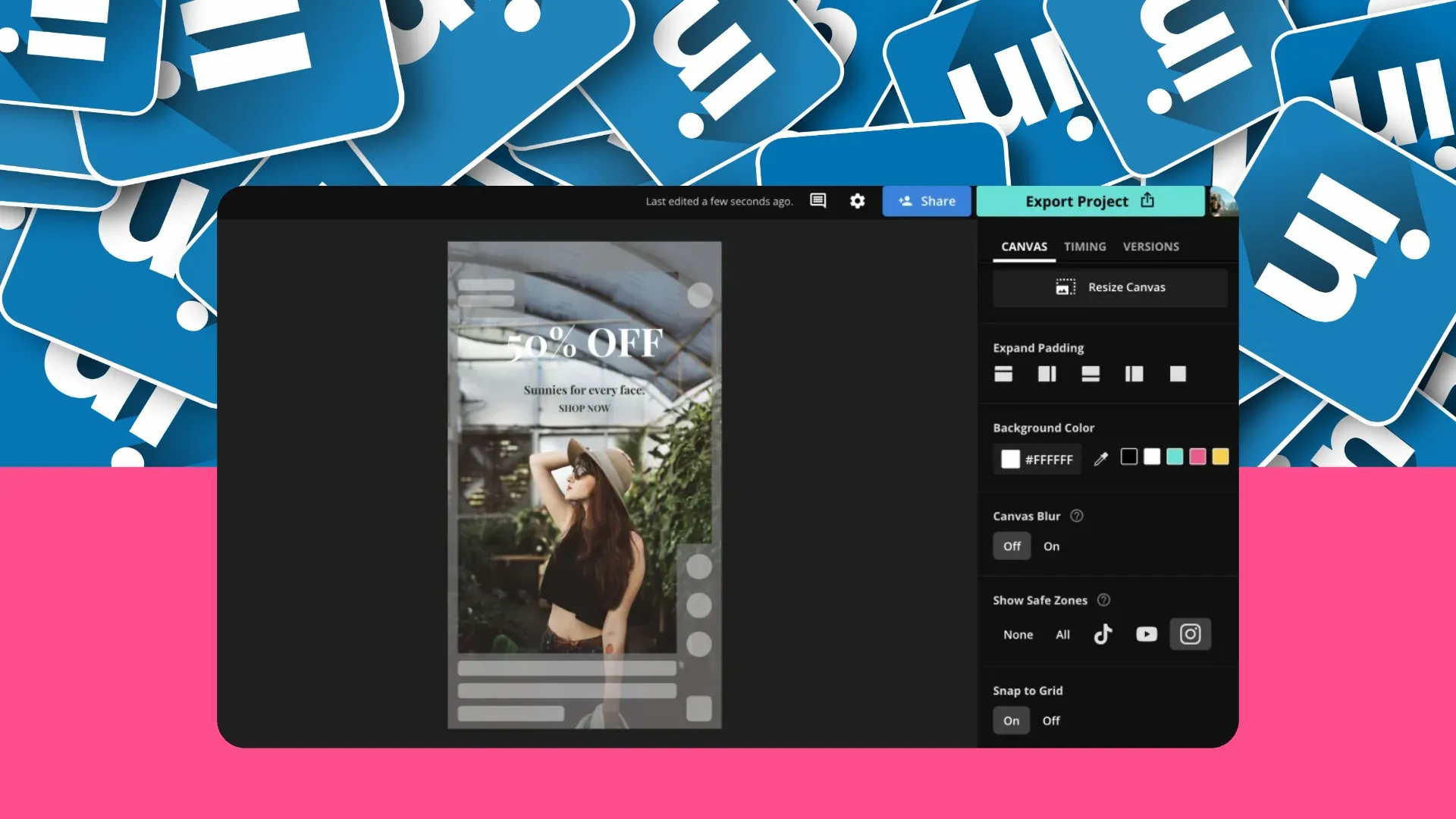Select the SHOP NOW text on canvas
The width and height of the screenshot is (1456, 819).
pyautogui.click(x=584, y=408)
